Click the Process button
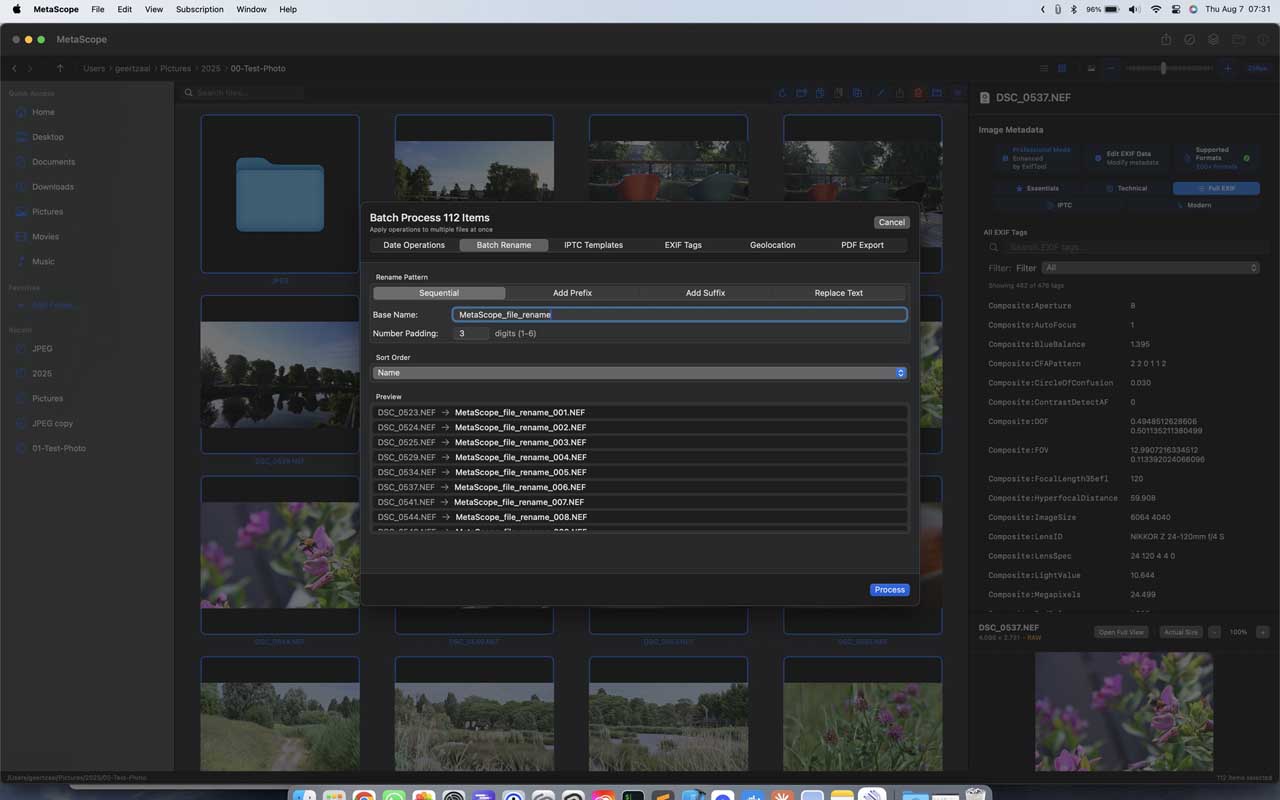Screen dimensions: 1280x800 (889, 590)
